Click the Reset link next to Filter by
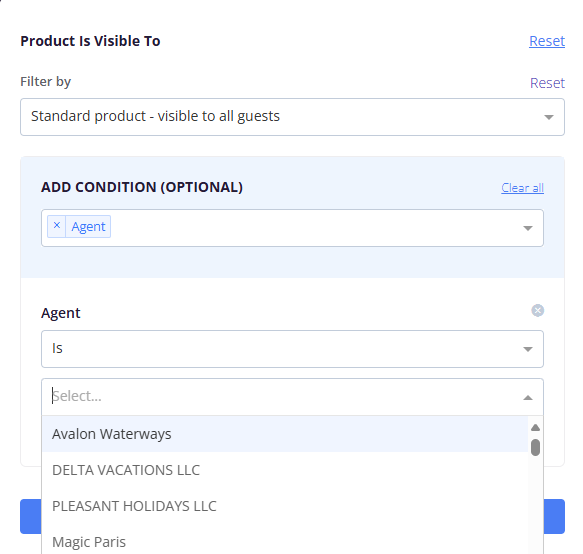The image size is (583, 554). coord(547,83)
